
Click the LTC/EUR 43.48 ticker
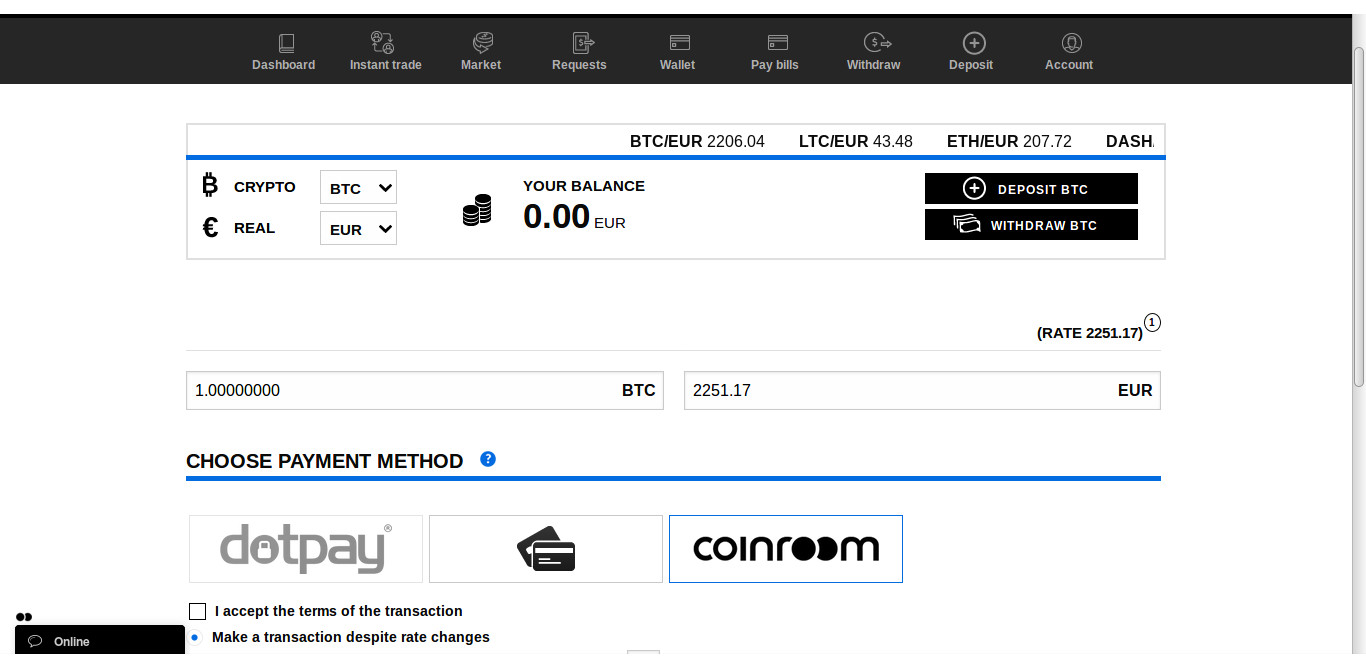(856, 141)
